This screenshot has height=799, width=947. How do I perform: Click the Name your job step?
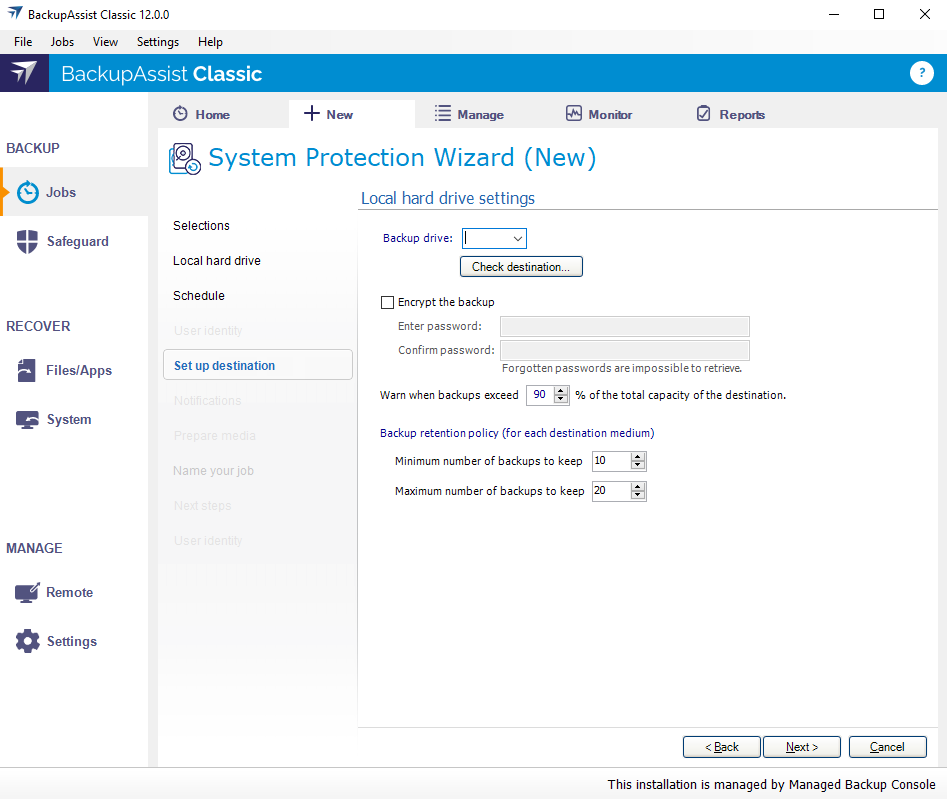click(213, 470)
